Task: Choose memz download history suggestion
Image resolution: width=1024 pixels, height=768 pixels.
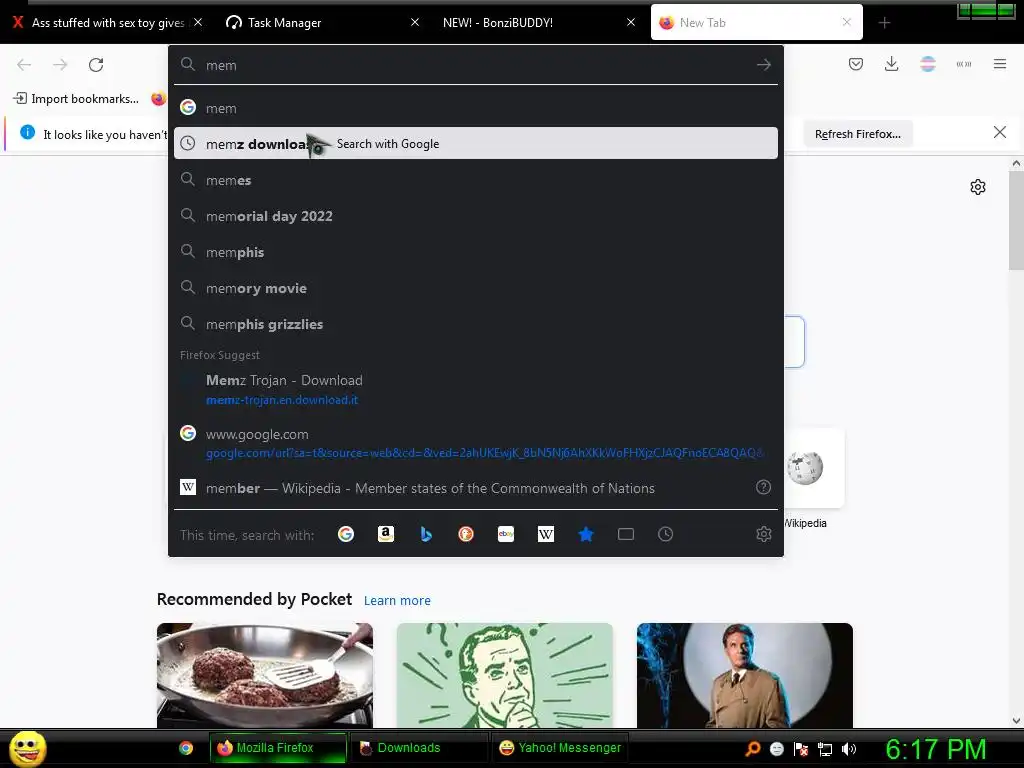Action: click(x=475, y=143)
